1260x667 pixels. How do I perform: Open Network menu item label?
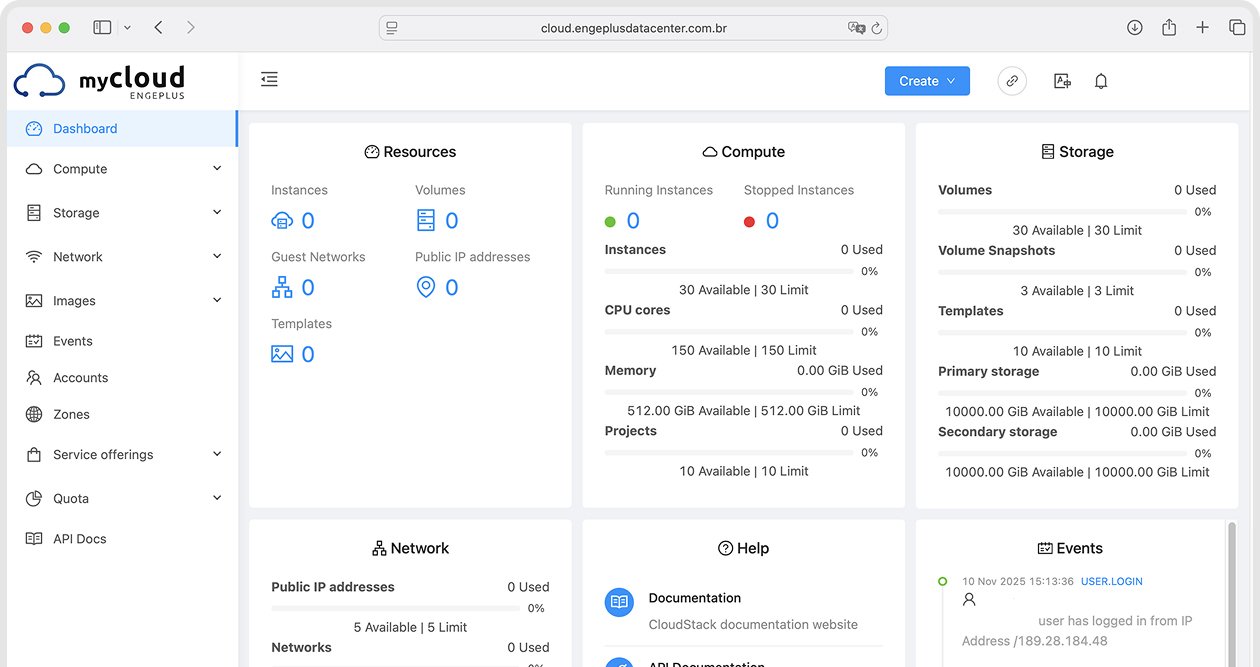coord(78,257)
